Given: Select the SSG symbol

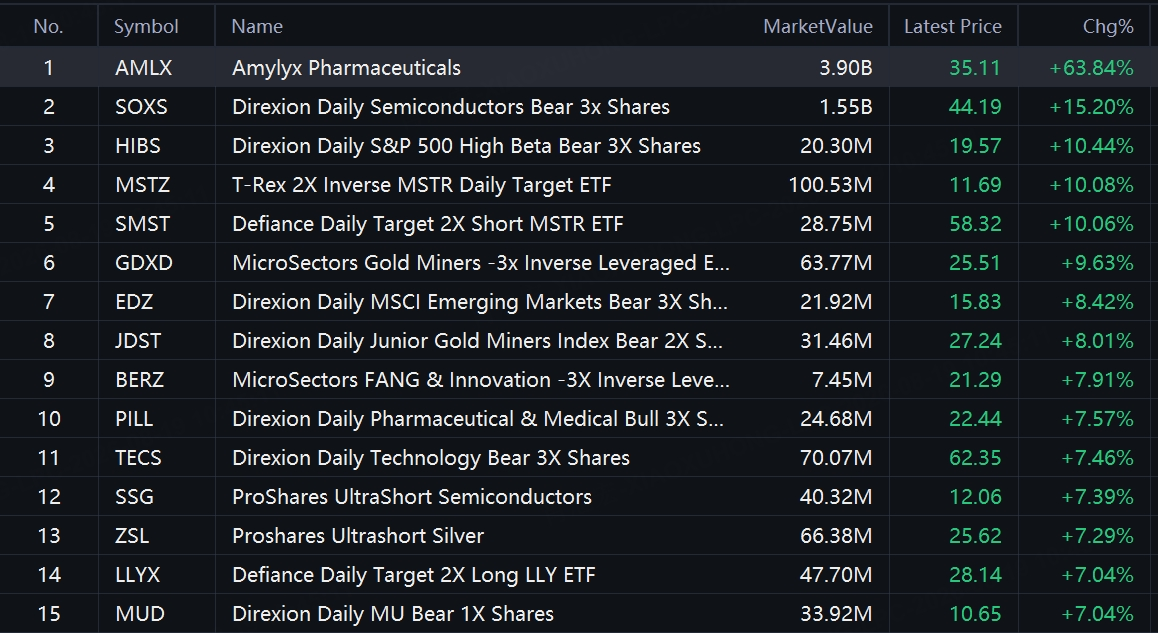Looking at the screenshot, I should 134,497.
